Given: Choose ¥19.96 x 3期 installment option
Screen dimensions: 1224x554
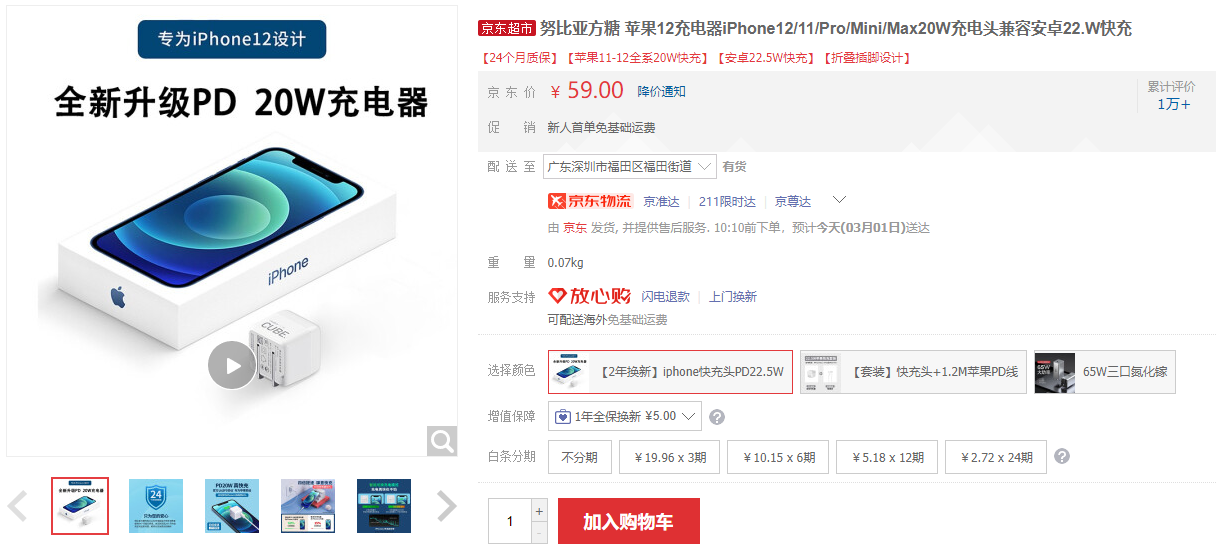Looking at the screenshot, I should coord(670,457).
